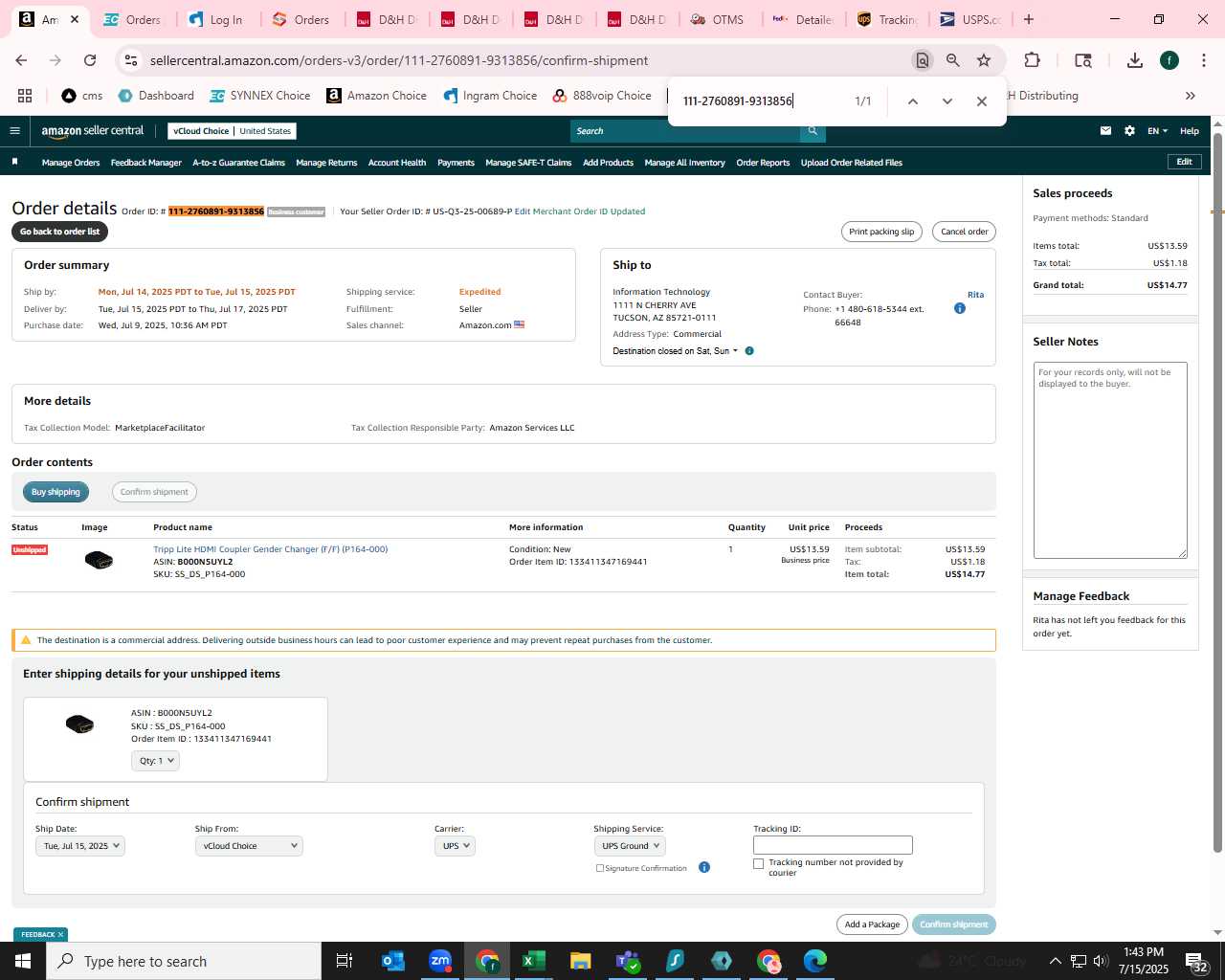Close the FEEDBACK tag at bottom left
The height and width of the screenshot is (980, 1225).
coord(60,935)
